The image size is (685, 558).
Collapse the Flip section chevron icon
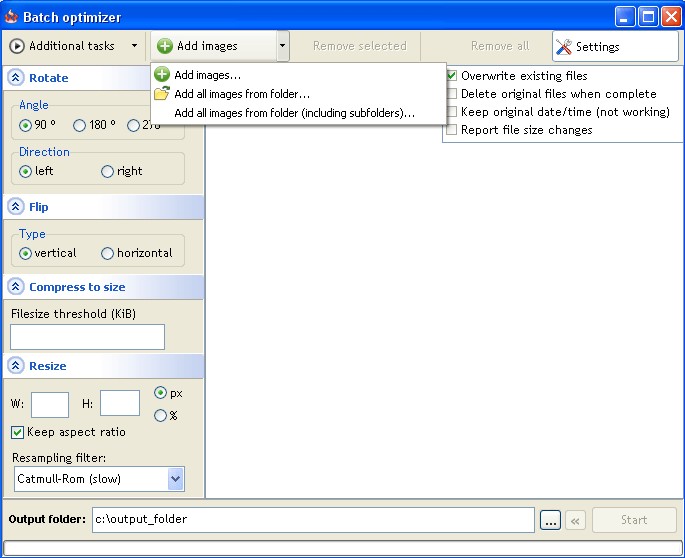click(16, 207)
